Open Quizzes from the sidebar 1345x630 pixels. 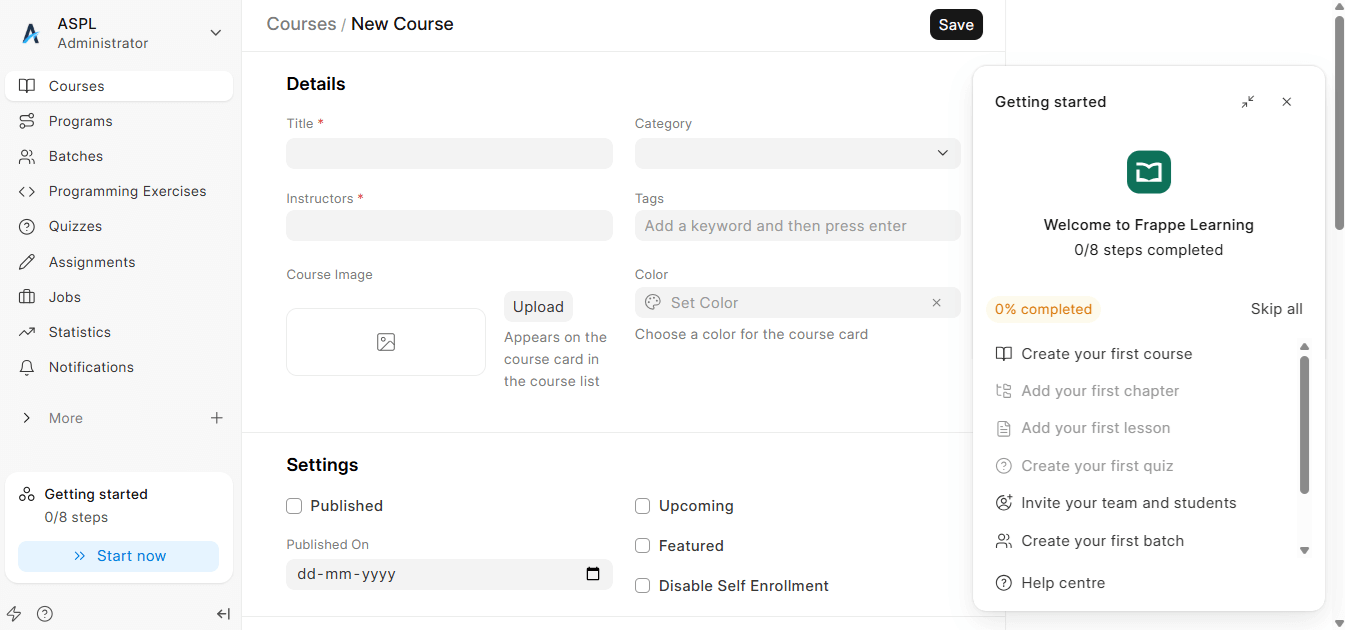coord(75,226)
